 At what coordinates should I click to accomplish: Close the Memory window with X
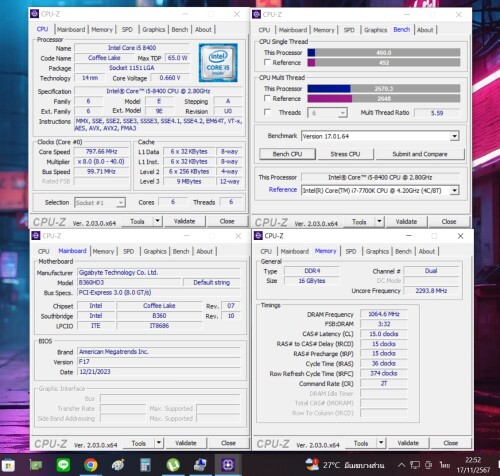click(460, 236)
